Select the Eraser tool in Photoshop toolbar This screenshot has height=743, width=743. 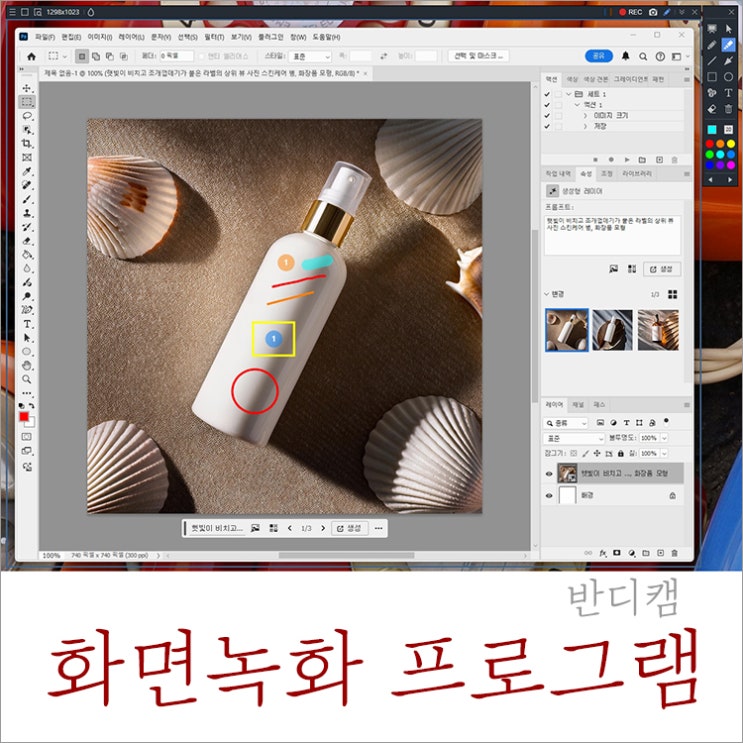pyautogui.click(x=27, y=241)
